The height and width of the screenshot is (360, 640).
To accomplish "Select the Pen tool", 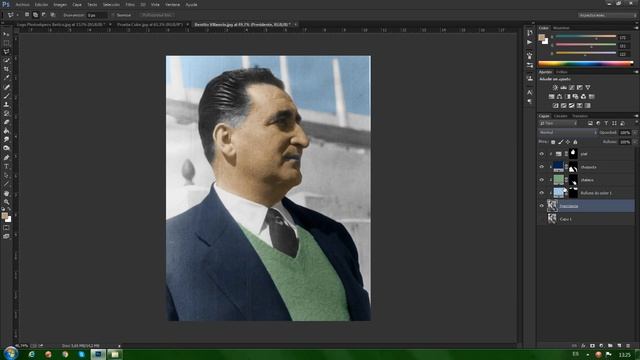I will [x=6, y=158].
